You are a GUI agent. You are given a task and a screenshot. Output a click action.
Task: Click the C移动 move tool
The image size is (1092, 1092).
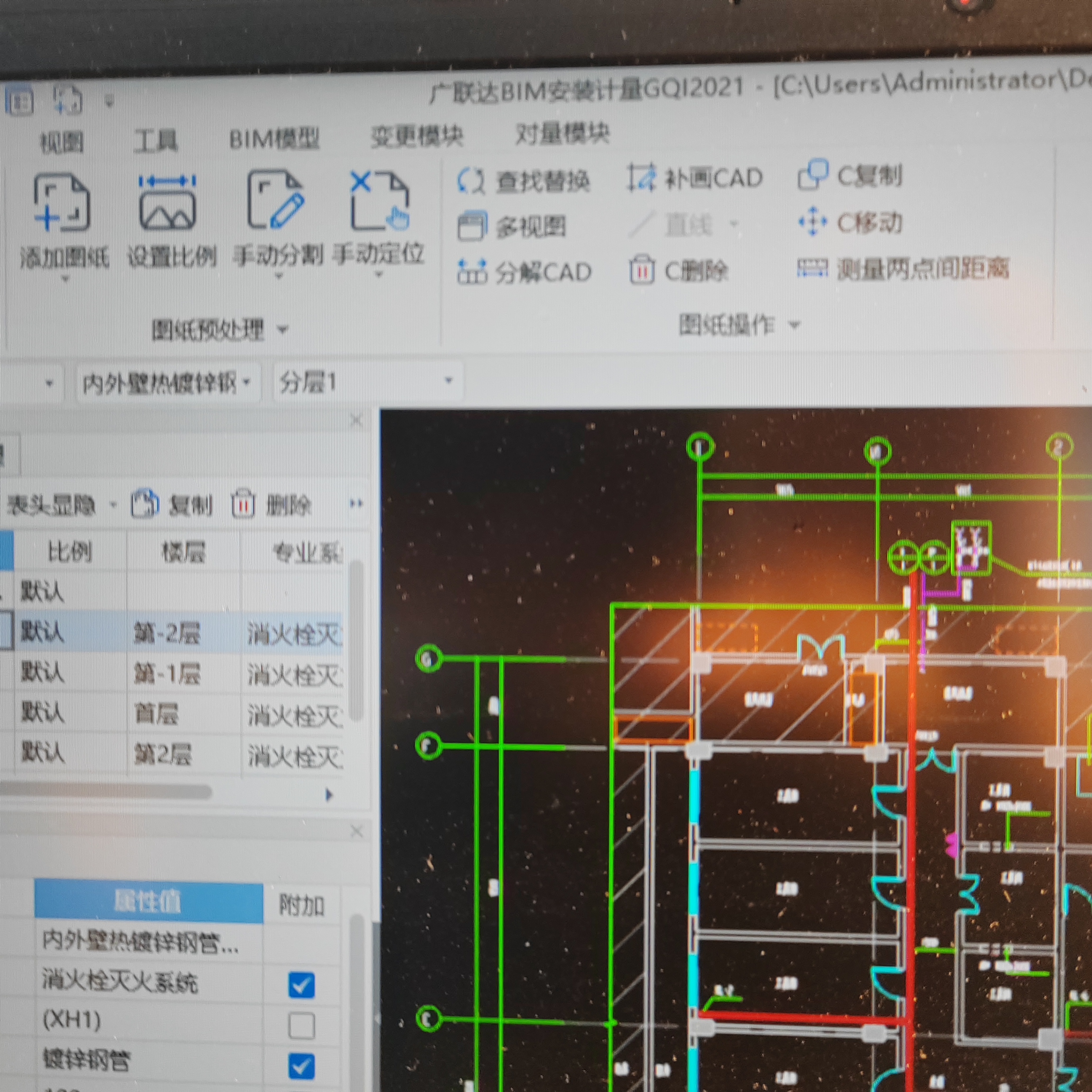(x=850, y=222)
